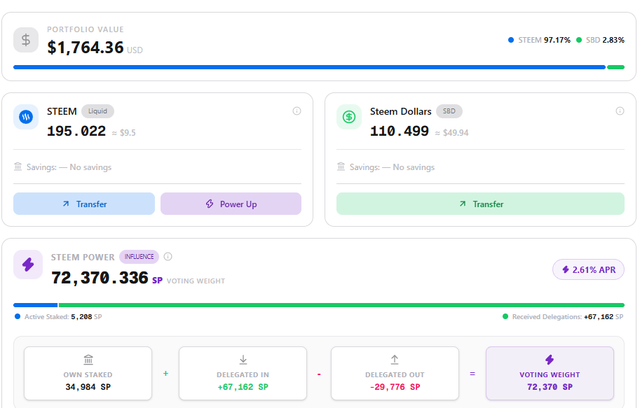The height and width of the screenshot is (408, 640).
Task: Click the STEEM 97.17% legend label
Action: click(x=544, y=40)
